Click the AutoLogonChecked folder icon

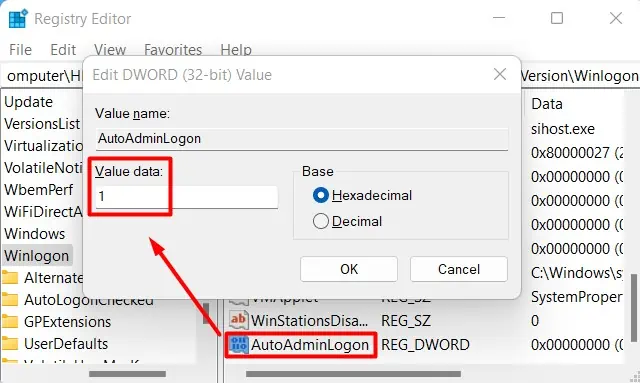tap(10, 300)
